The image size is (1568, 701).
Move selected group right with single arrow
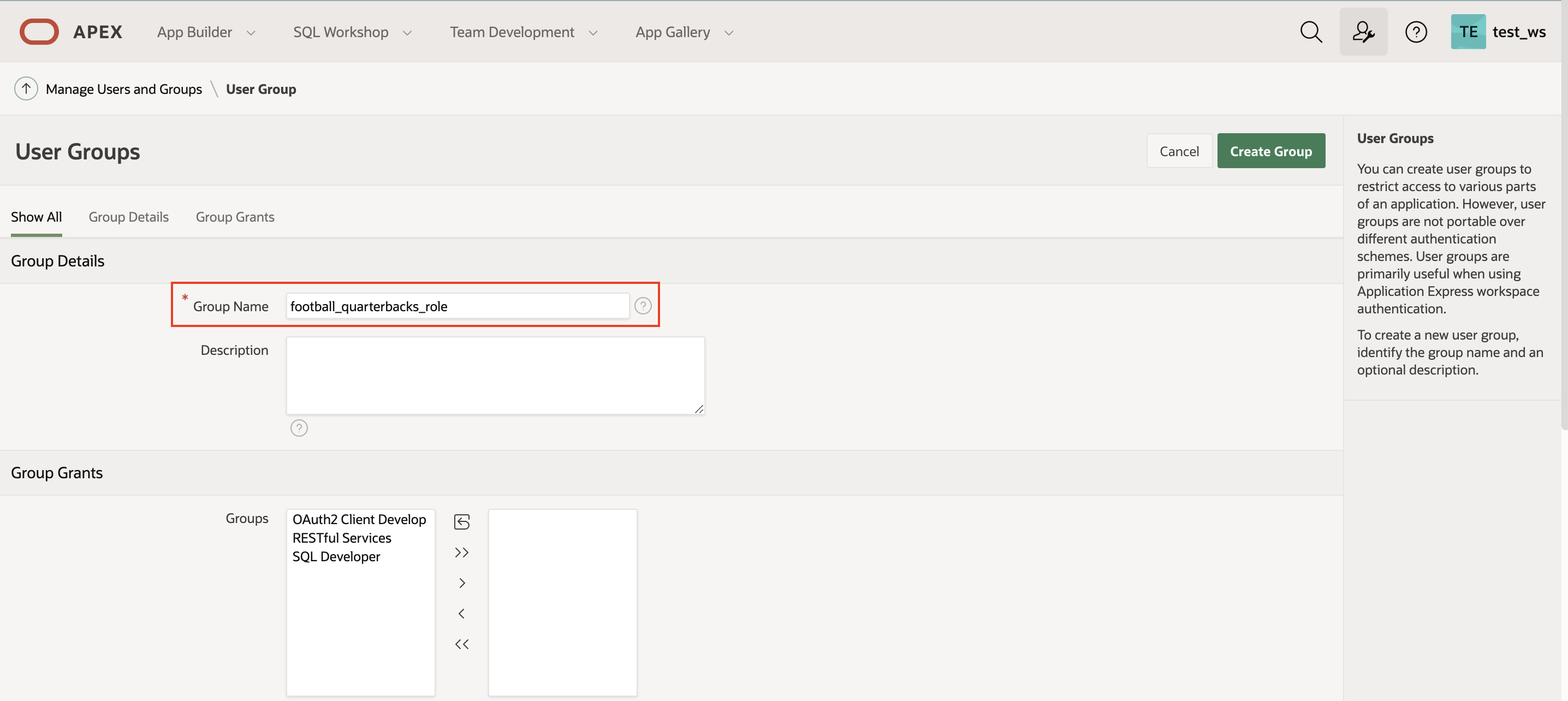(461, 583)
